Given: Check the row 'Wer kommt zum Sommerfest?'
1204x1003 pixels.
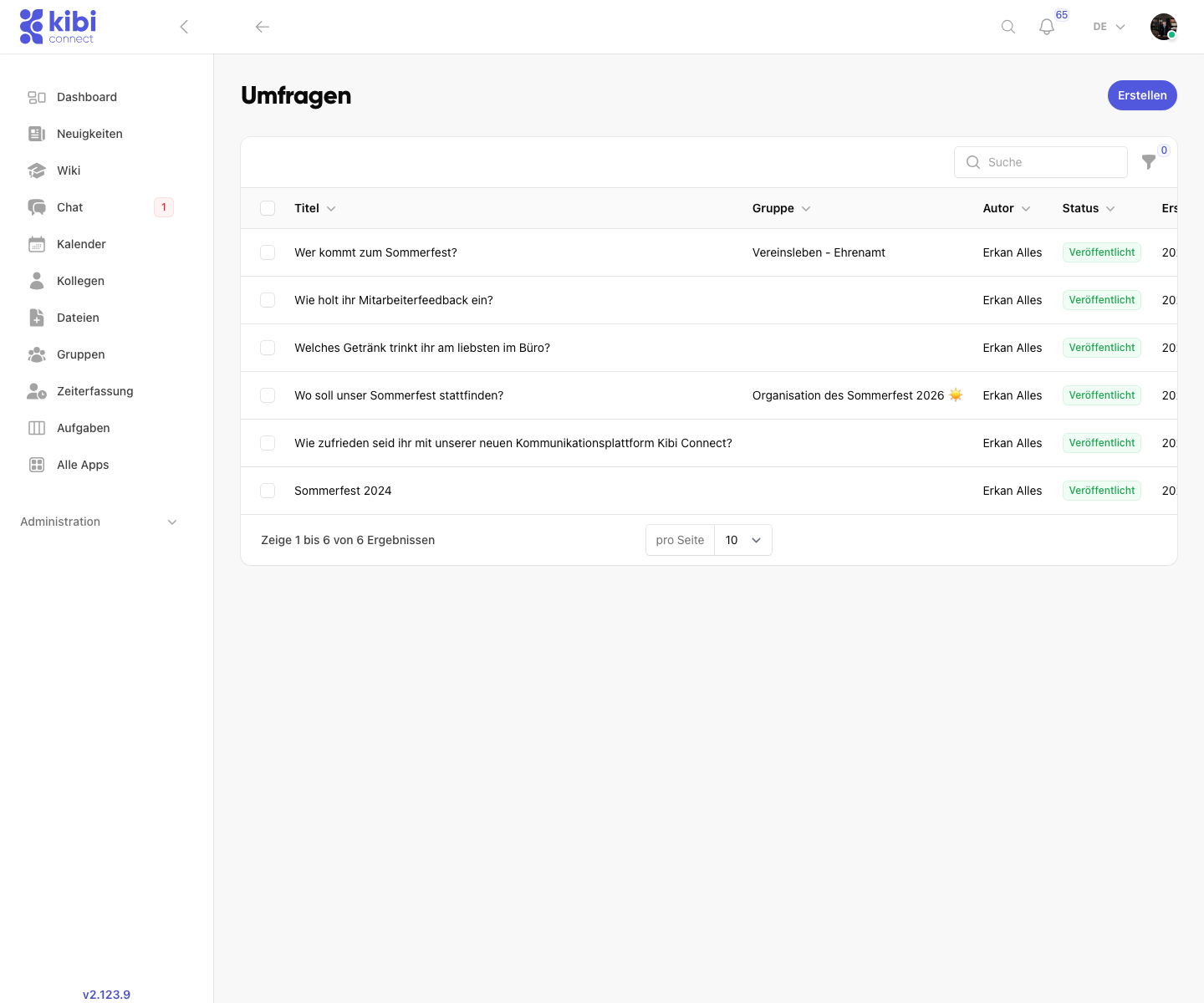Looking at the screenshot, I should coord(268,252).
